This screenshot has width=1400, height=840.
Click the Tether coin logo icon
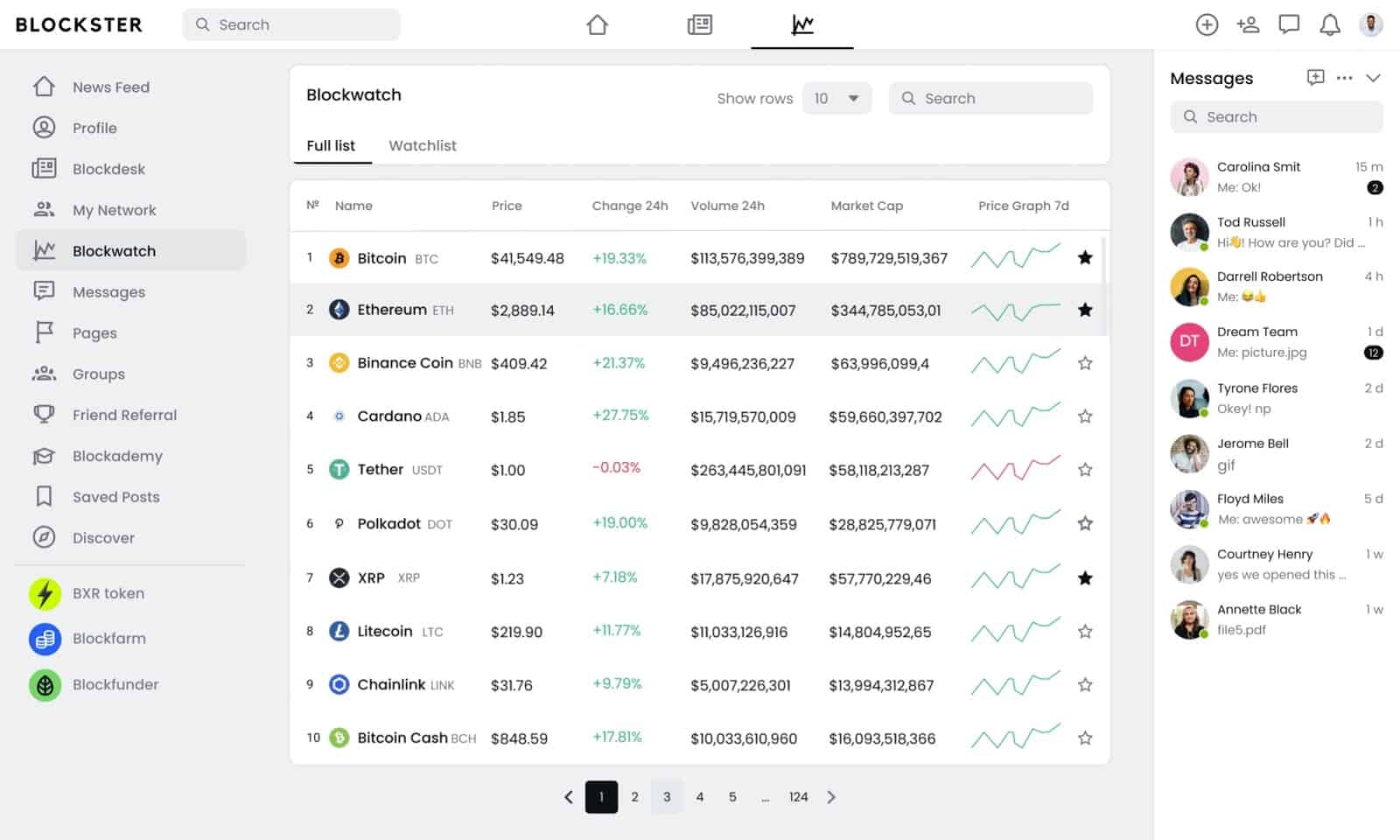(x=339, y=470)
